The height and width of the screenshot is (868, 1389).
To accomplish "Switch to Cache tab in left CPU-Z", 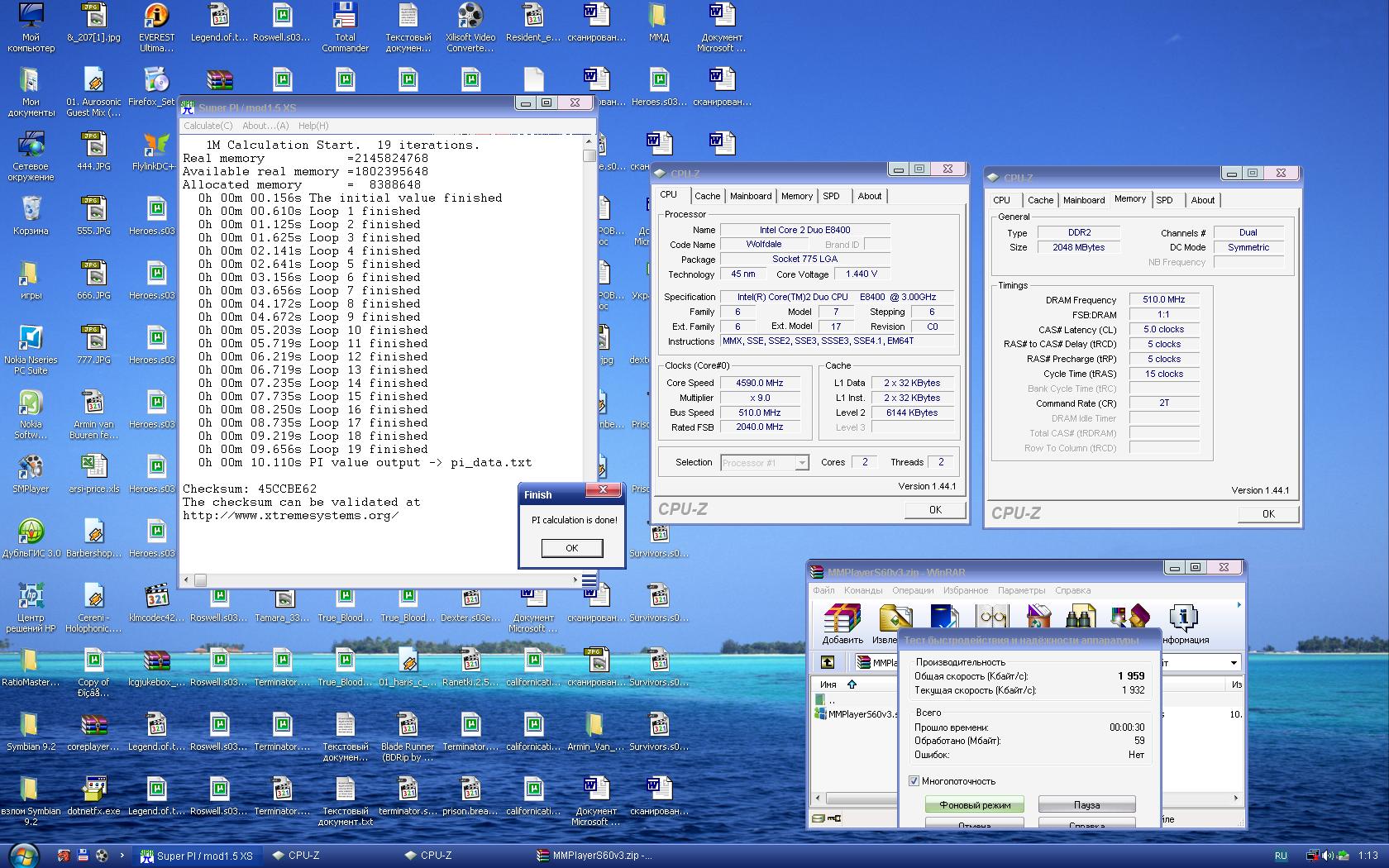I will 707,196.
